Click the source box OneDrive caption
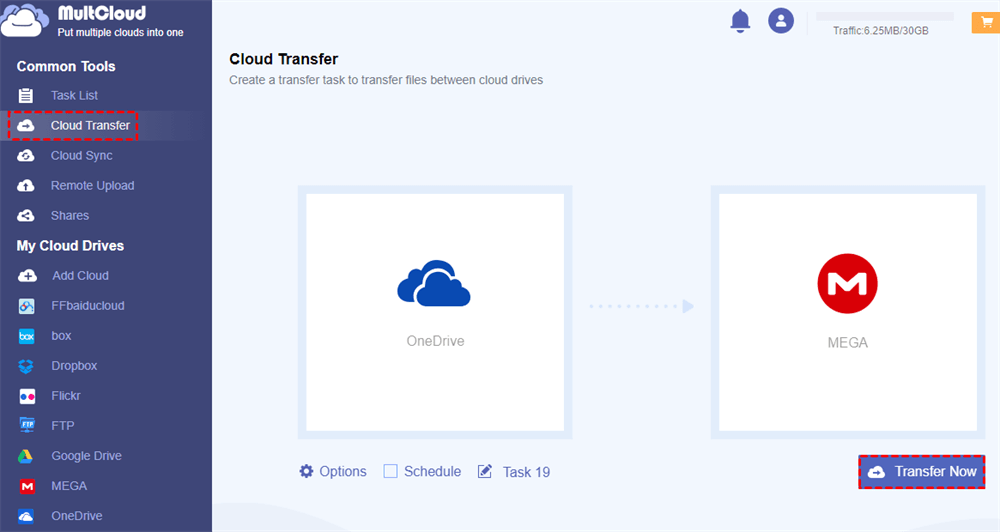This screenshot has height=532, width=1000. click(x=435, y=341)
